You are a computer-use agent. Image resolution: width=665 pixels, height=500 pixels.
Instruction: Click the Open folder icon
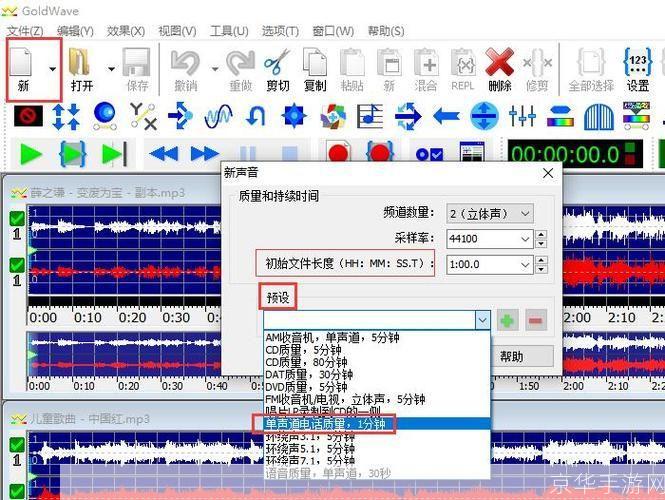point(80,62)
